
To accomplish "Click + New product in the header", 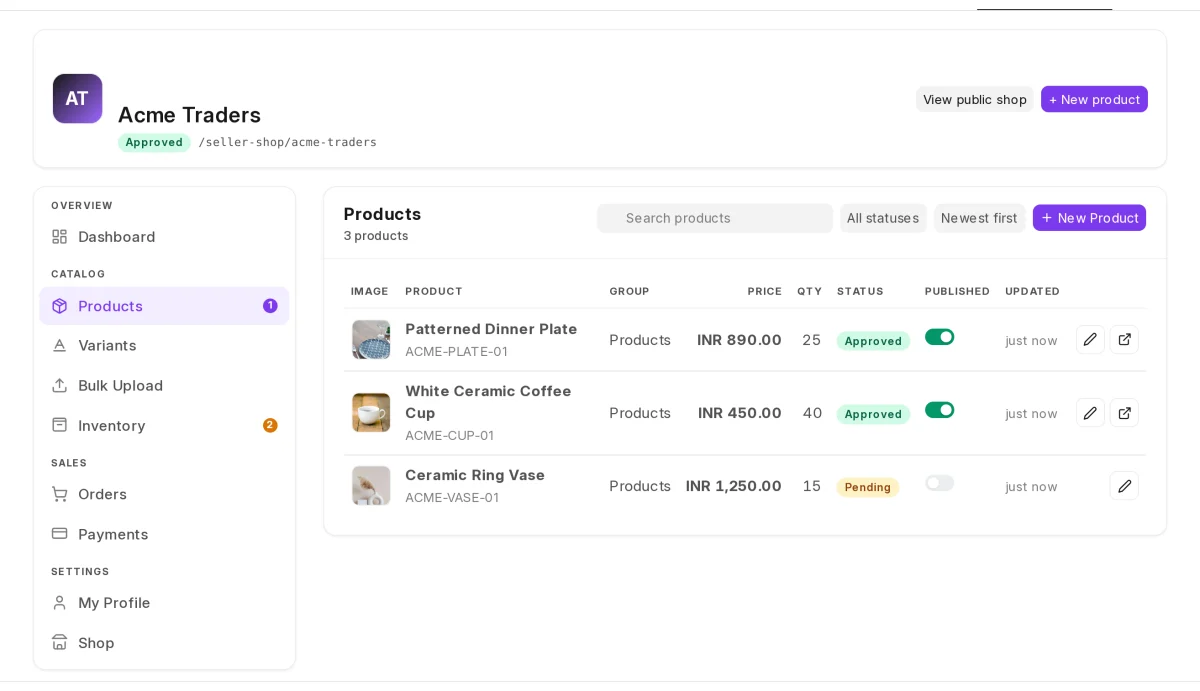I will [1094, 99].
